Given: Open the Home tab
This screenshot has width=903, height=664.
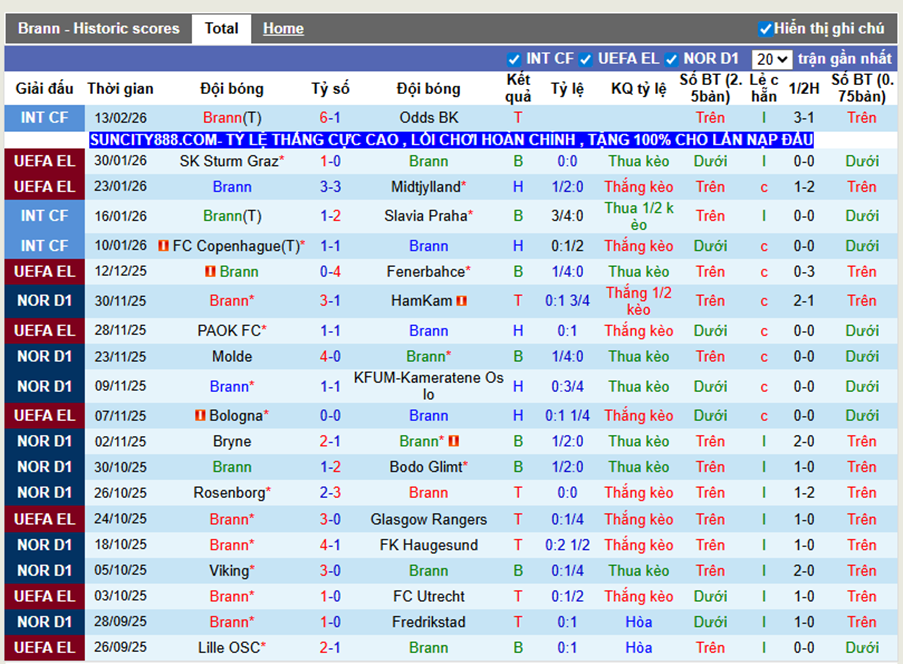Looking at the screenshot, I should [x=283, y=28].
